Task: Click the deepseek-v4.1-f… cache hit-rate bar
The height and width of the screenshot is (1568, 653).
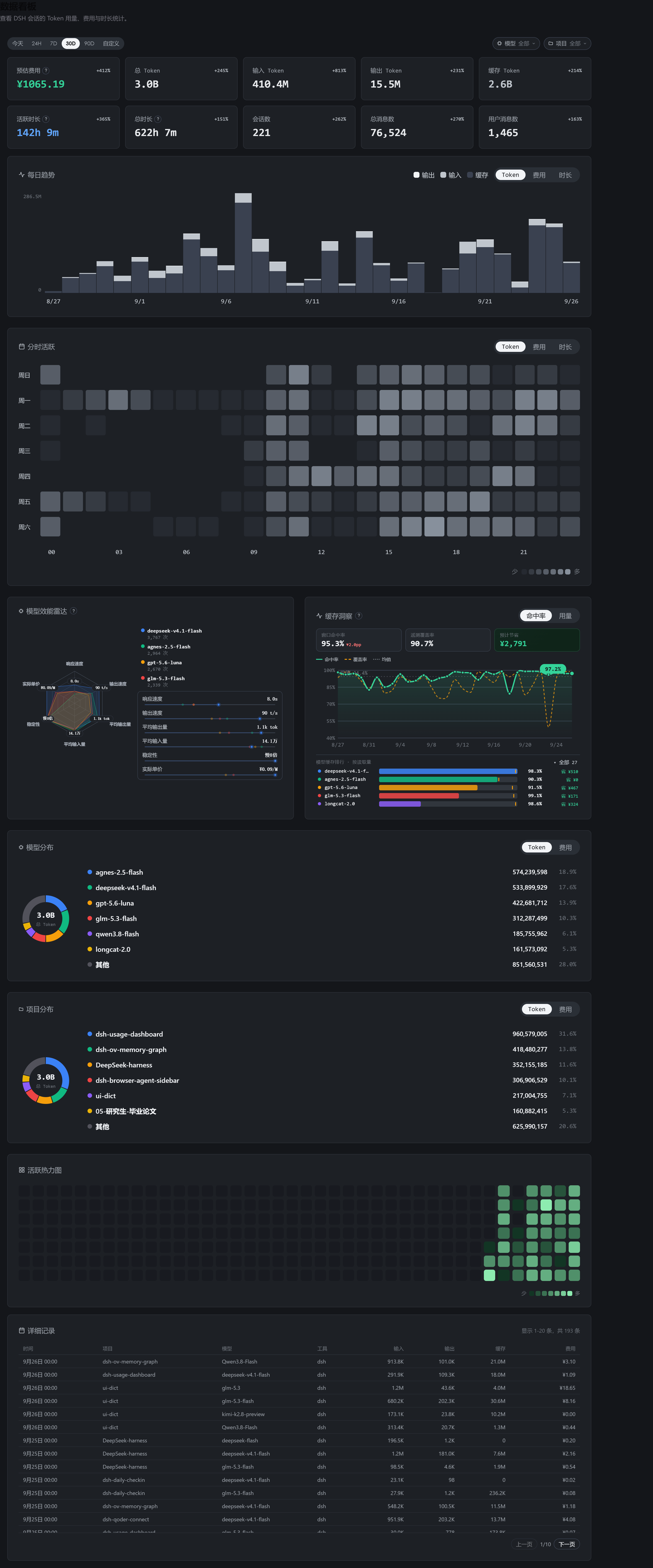Action: coord(448,771)
